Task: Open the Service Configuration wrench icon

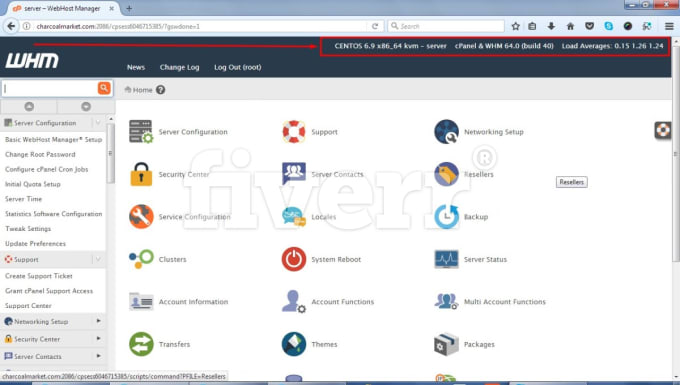Action: [141, 216]
